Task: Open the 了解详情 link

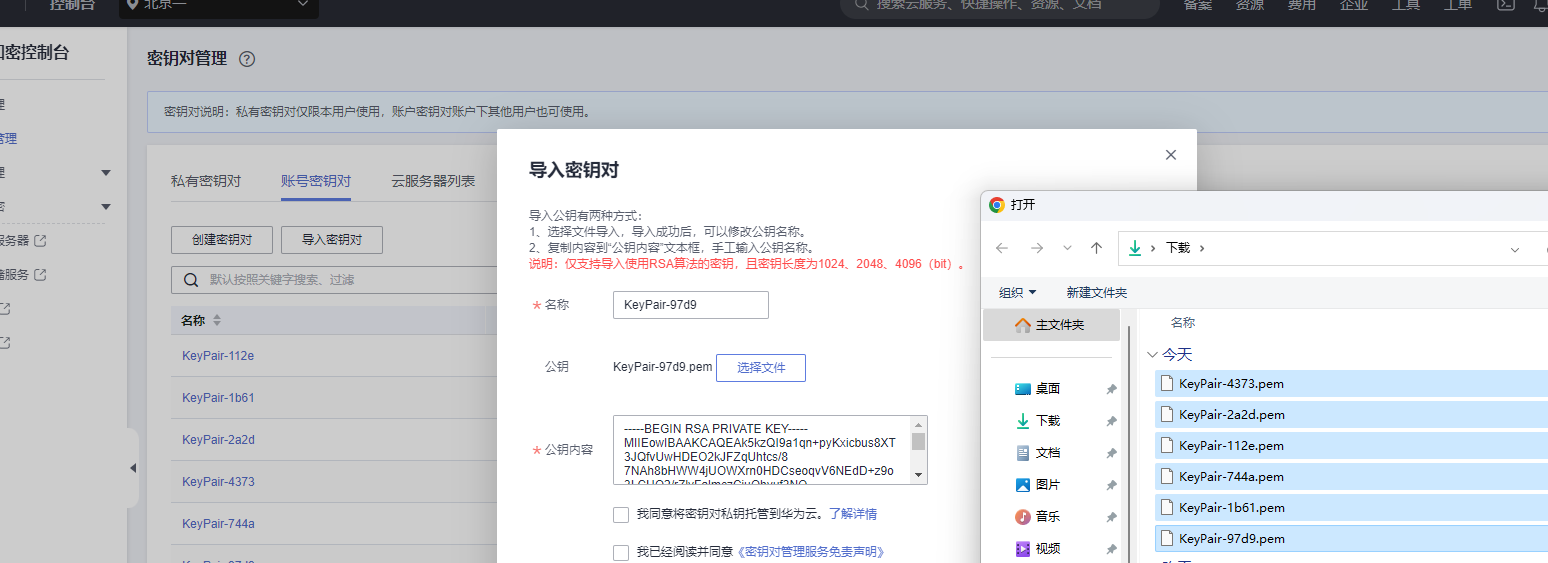Action: (x=853, y=514)
